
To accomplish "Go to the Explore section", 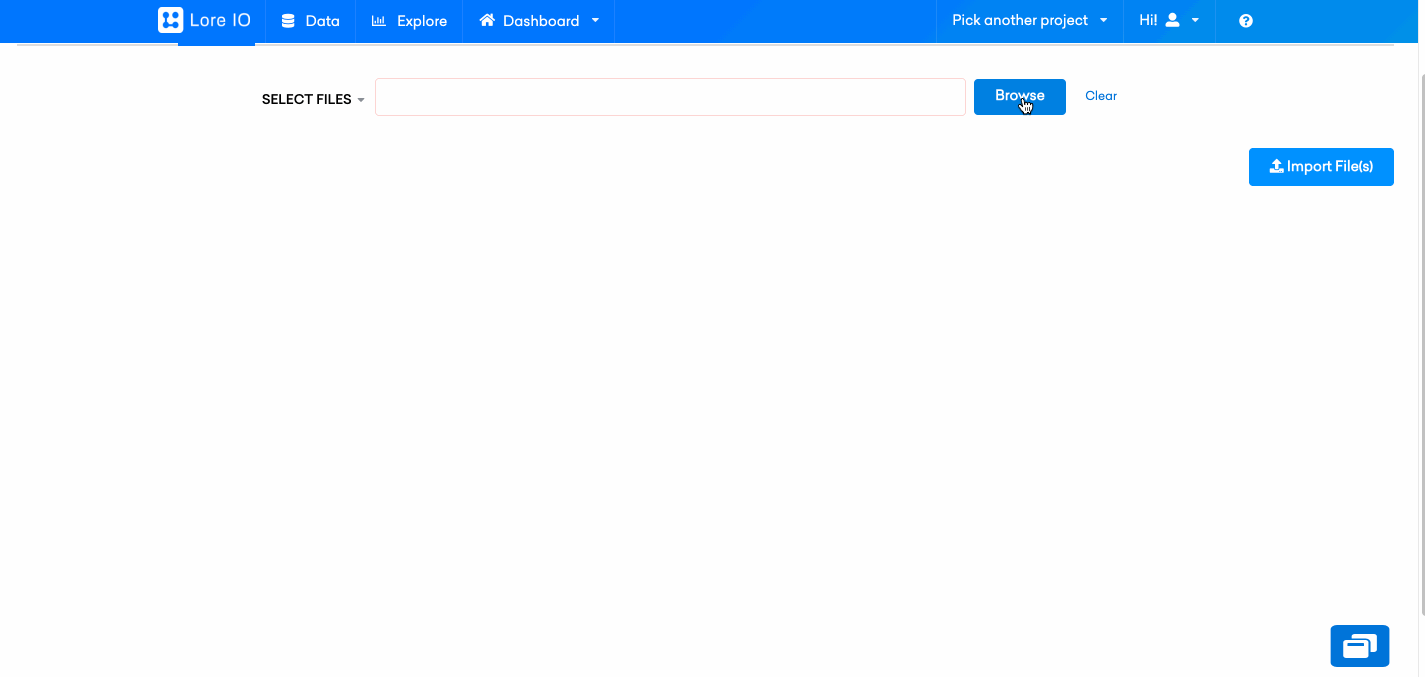I will (x=409, y=21).
